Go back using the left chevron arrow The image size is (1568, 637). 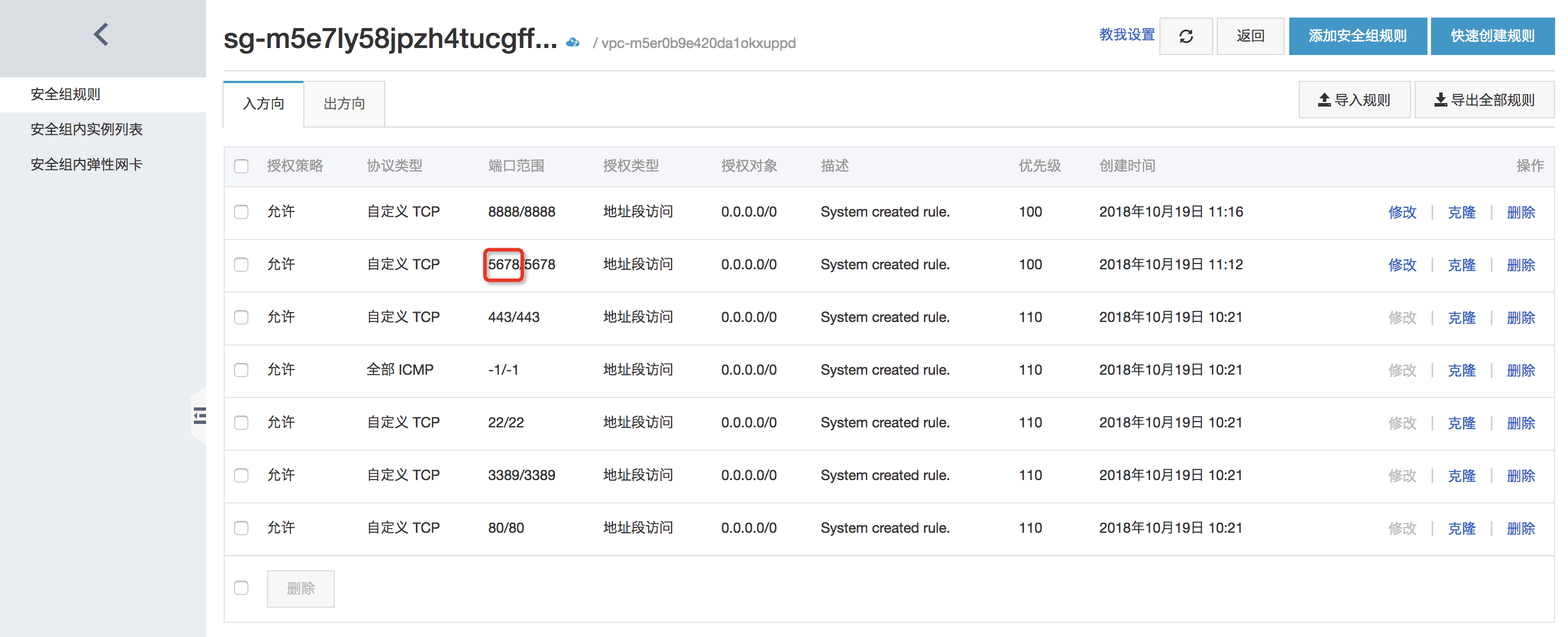102,35
